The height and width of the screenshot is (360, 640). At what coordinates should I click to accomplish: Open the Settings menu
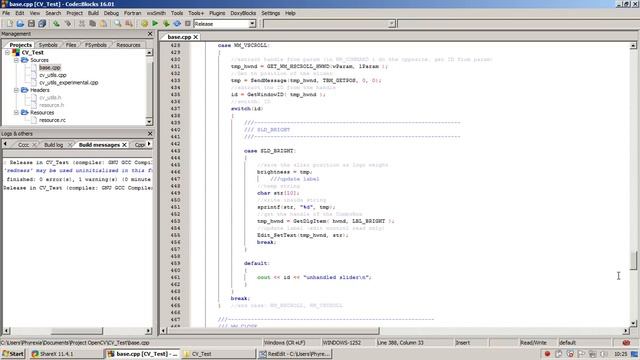(270, 13)
